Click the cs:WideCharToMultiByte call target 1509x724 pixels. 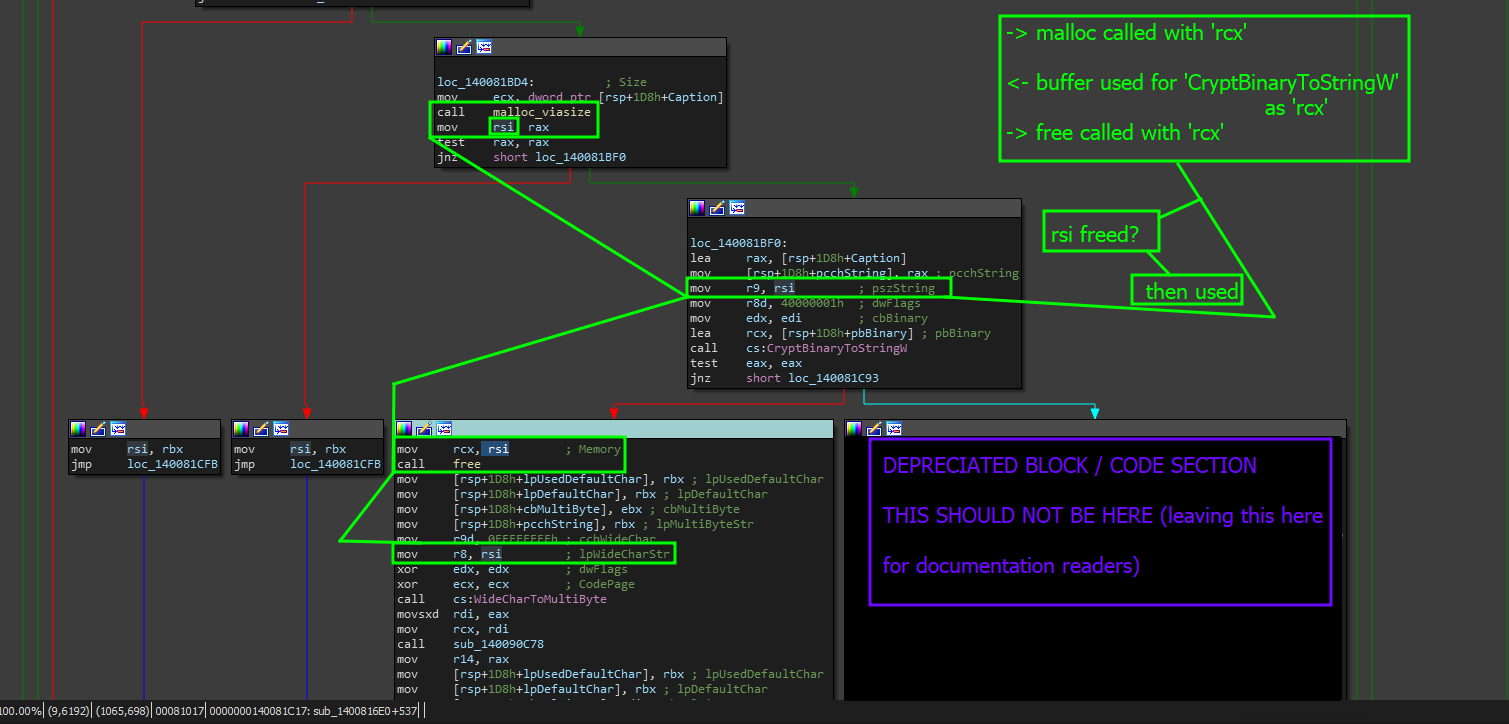529,599
